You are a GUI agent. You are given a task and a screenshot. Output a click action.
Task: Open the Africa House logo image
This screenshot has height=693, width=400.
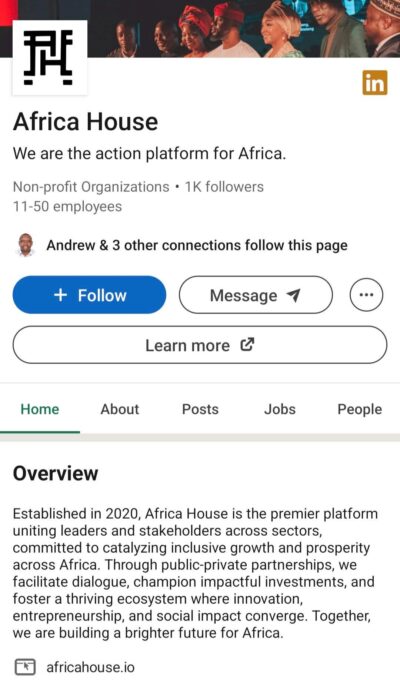click(x=50, y=57)
